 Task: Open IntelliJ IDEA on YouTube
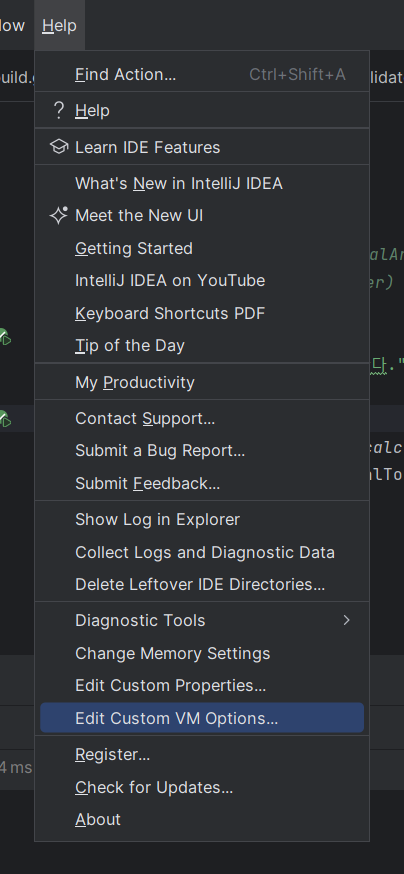pyautogui.click(x=202, y=280)
